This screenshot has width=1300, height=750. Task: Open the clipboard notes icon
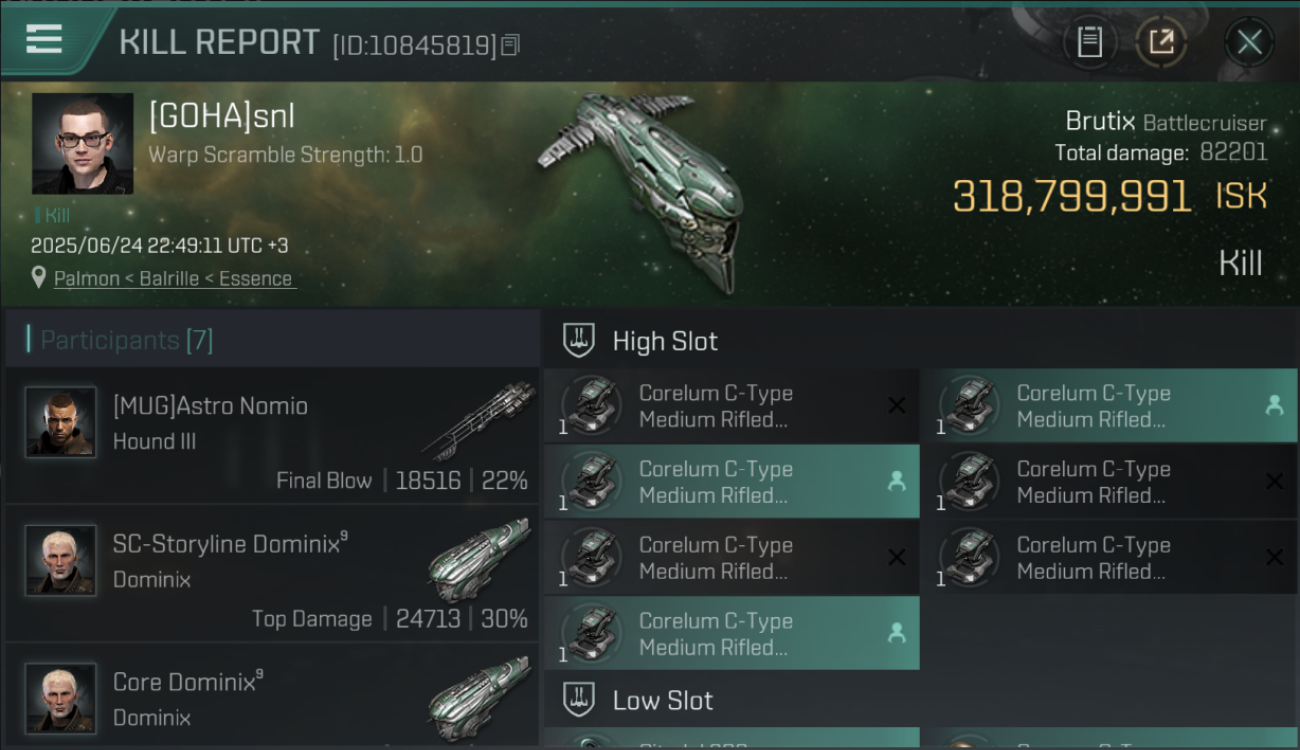click(x=1089, y=42)
